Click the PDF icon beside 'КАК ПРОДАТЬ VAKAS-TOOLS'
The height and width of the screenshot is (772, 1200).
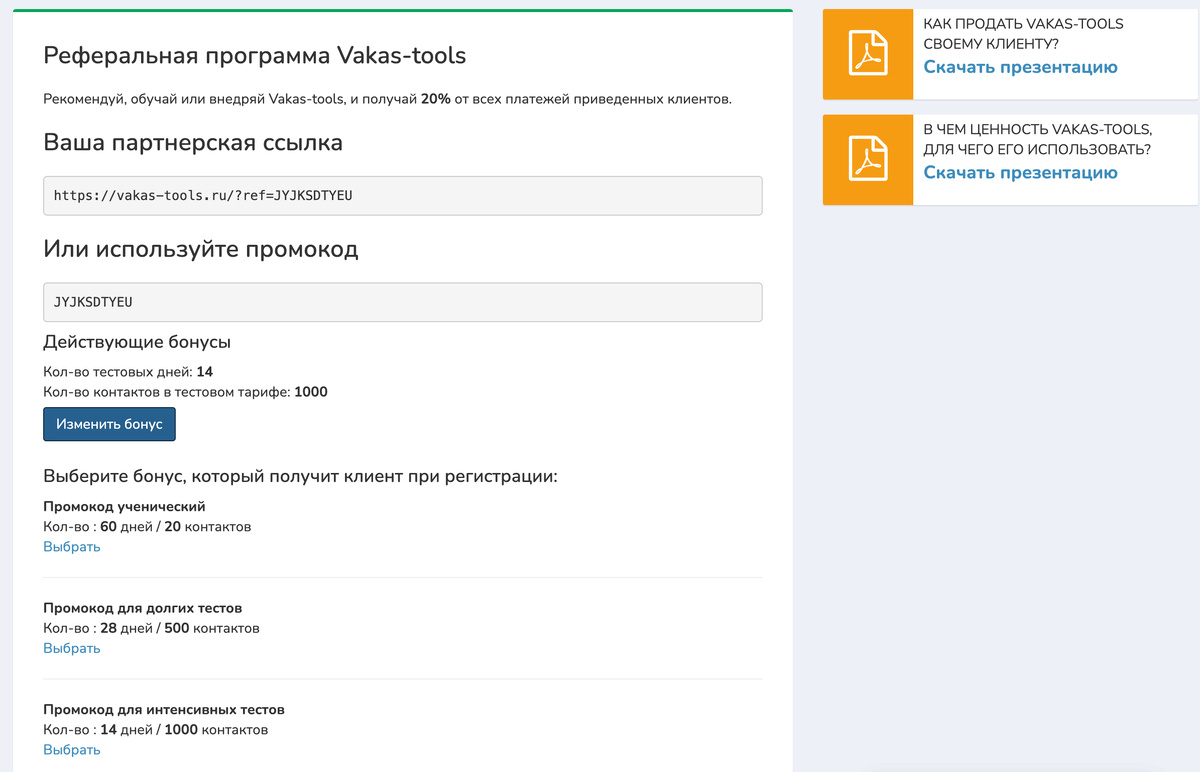tap(868, 54)
